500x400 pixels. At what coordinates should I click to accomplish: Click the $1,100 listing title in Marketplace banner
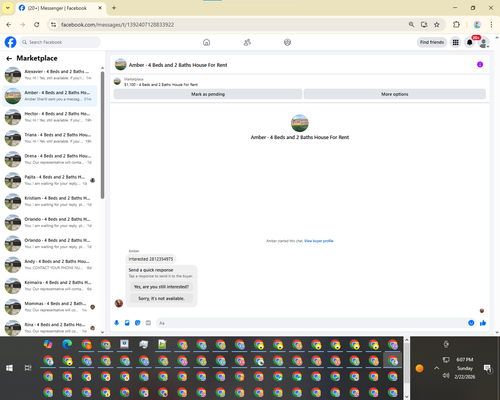(161, 85)
